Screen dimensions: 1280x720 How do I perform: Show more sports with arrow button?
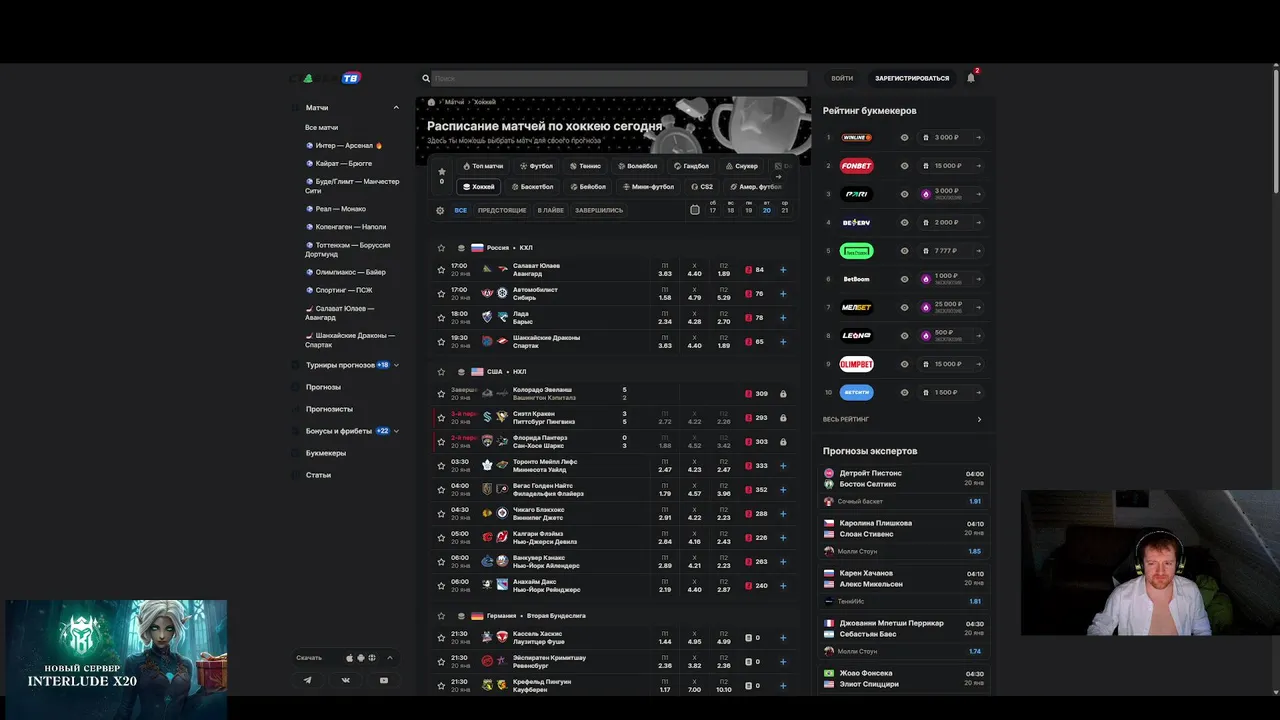(778, 177)
